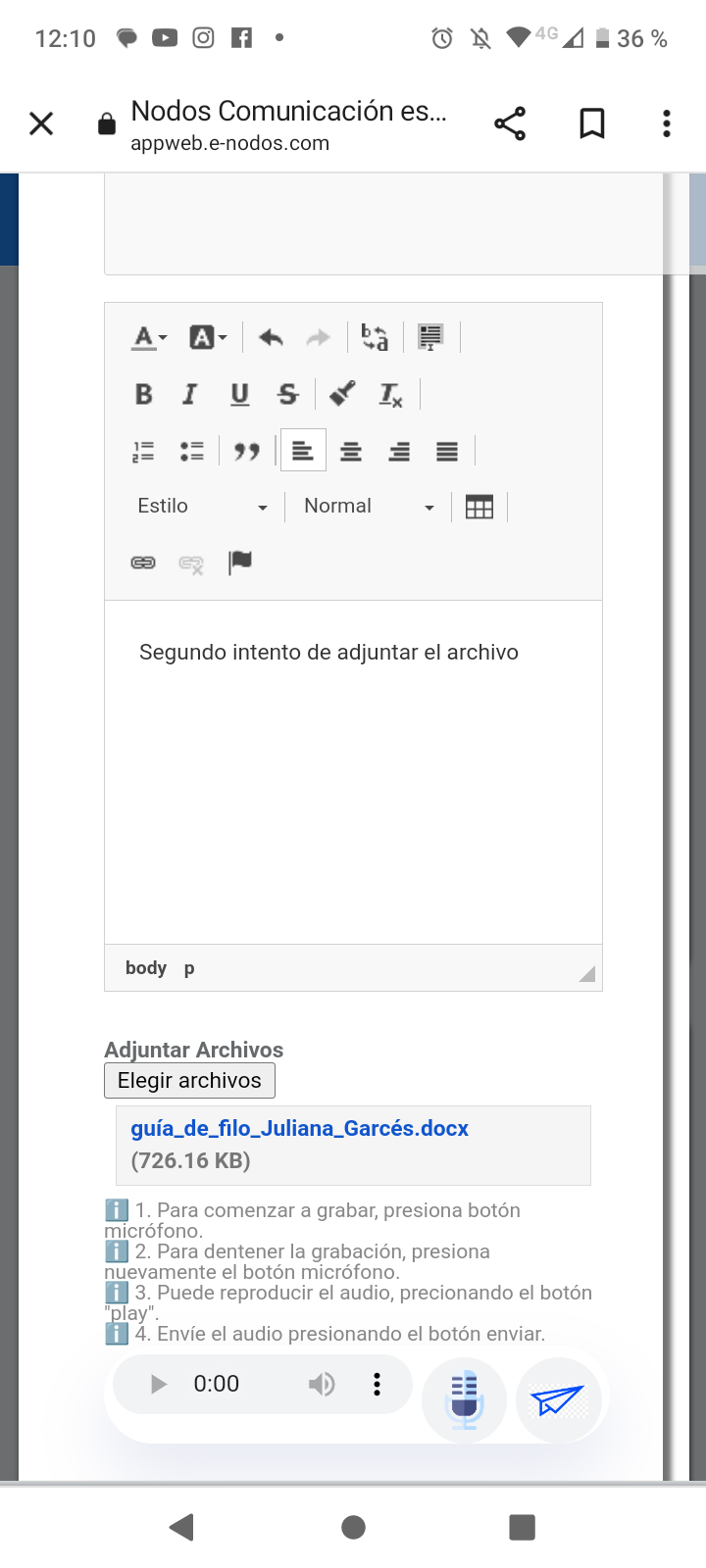Insert a numbered list

(143, 451)
